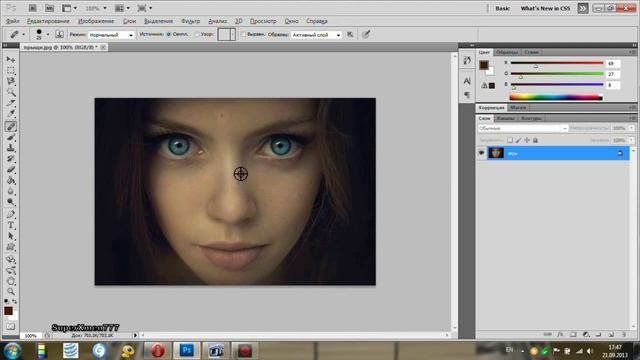Toggle the Clone Source panel button
Image resolution: width=640 pixels, height=360 pixels.
pos(59,34)
